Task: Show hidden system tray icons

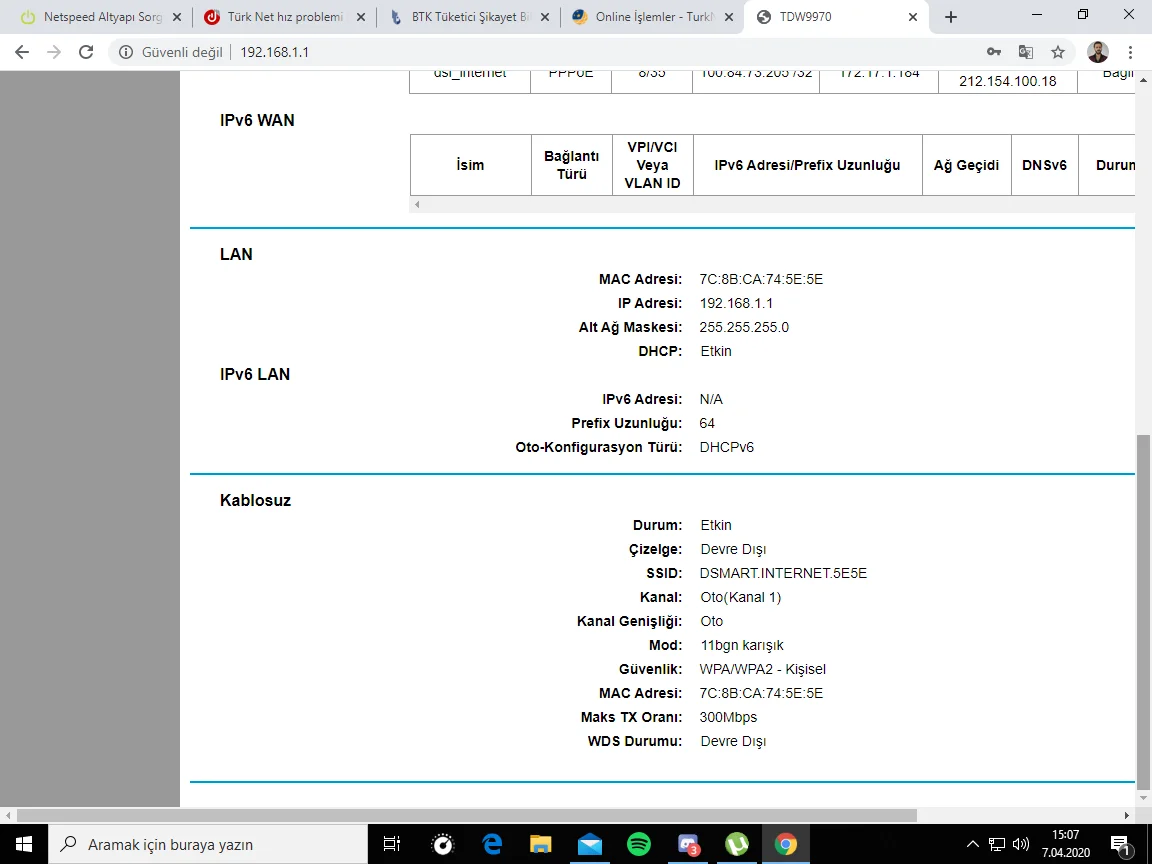Action: 972,844
